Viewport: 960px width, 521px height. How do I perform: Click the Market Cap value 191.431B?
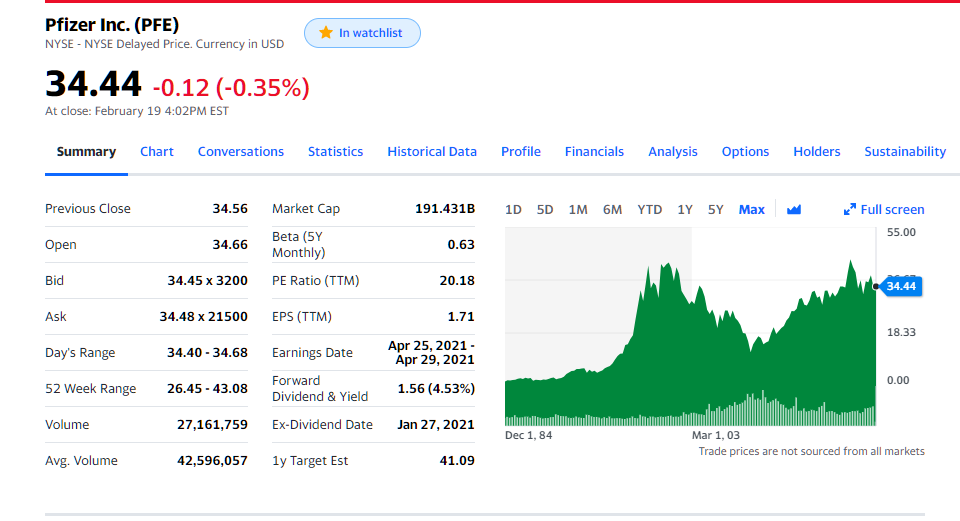[x=445, y=208]
